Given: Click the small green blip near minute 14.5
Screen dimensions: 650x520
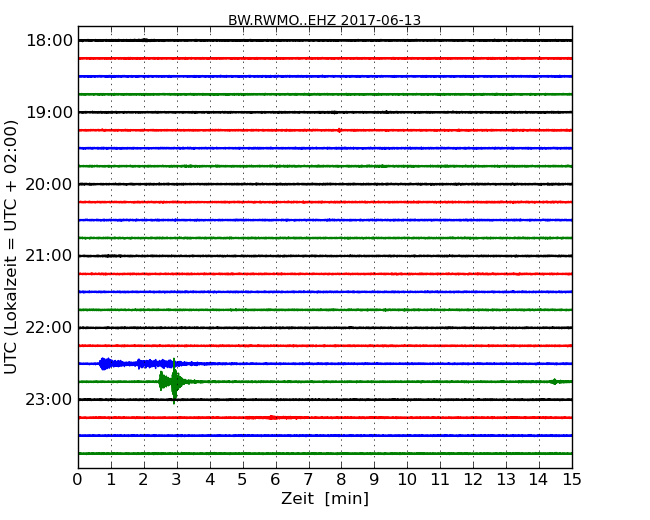Looking at the screenshot, I should 554,381.
